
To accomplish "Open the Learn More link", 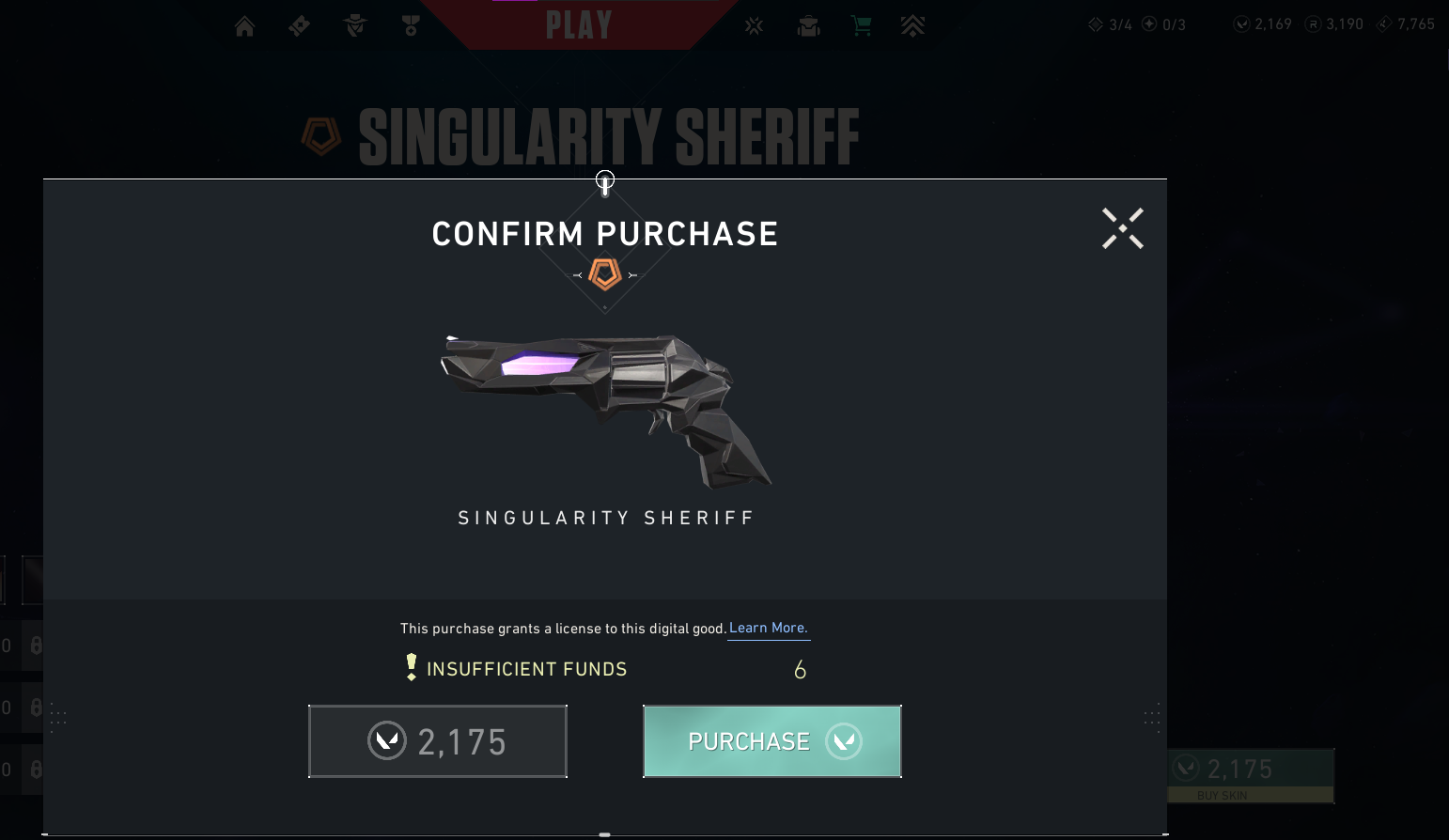I will pos(769,628).
